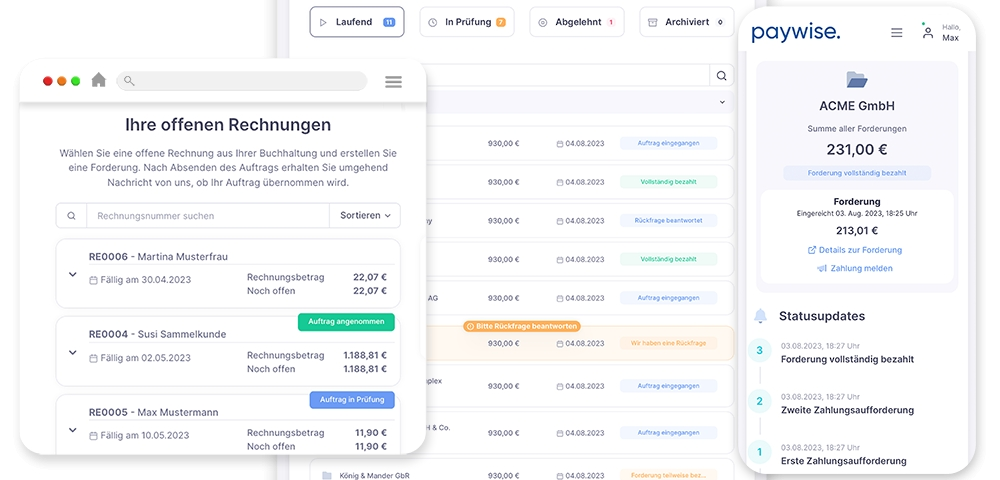Screen dimensions: 1000x480
Task: Expand invoice RE0005 Max Mustermann
Action: [x=72, y=430]
